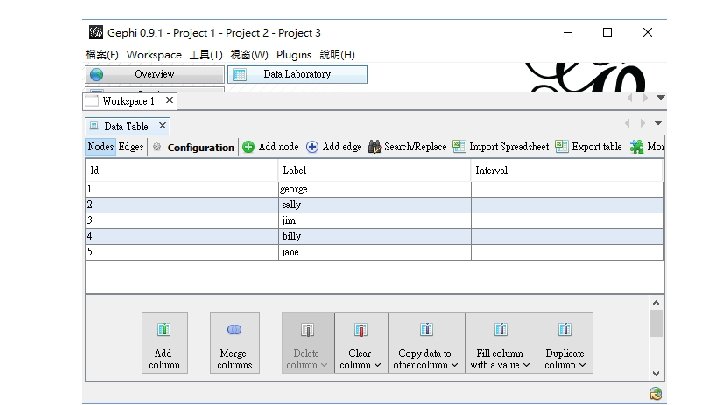The image size is (720, 405).
Task: Close the Data Table panel
Action: (162, 125)
